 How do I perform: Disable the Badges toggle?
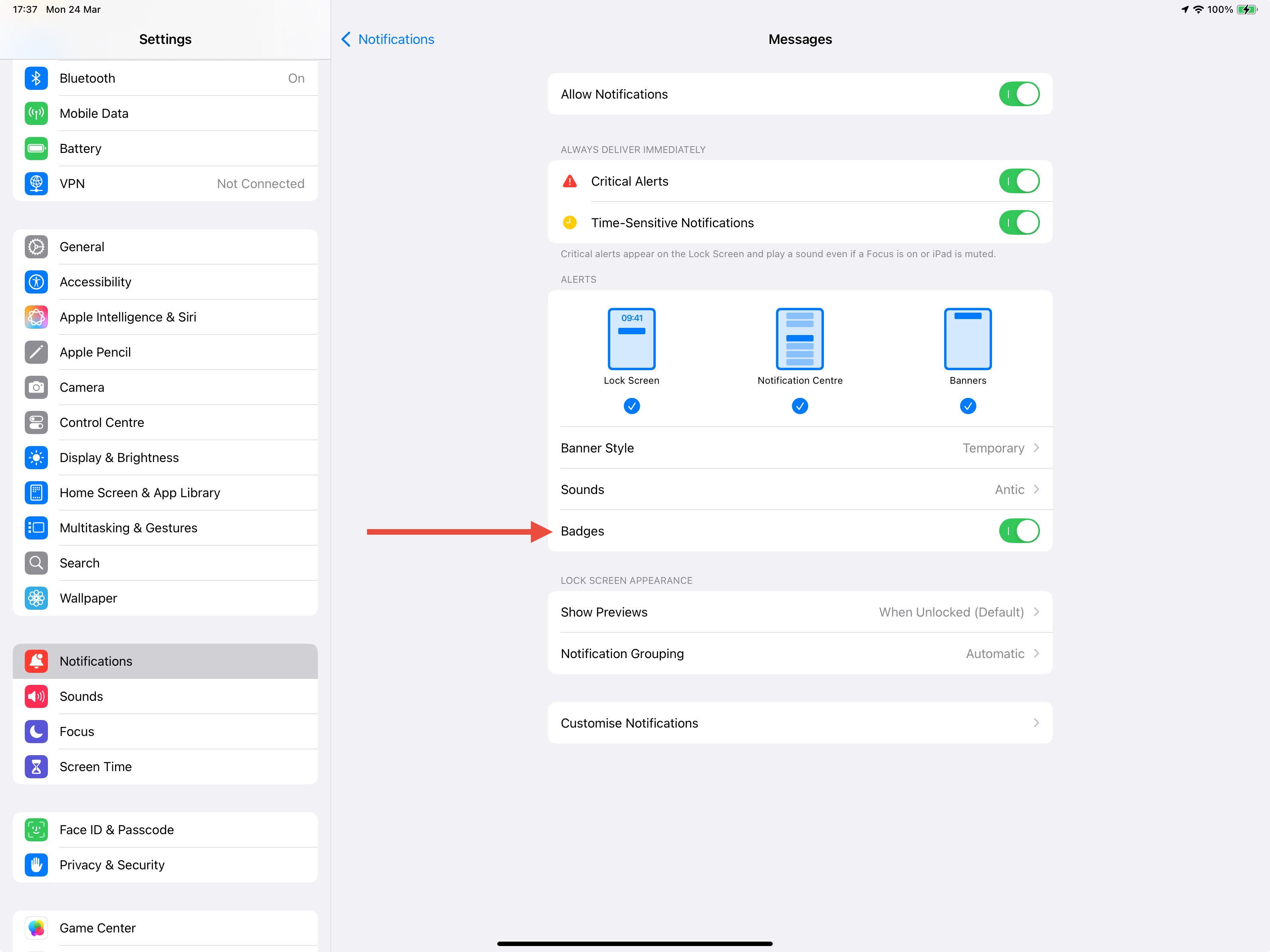(1020, 531)
